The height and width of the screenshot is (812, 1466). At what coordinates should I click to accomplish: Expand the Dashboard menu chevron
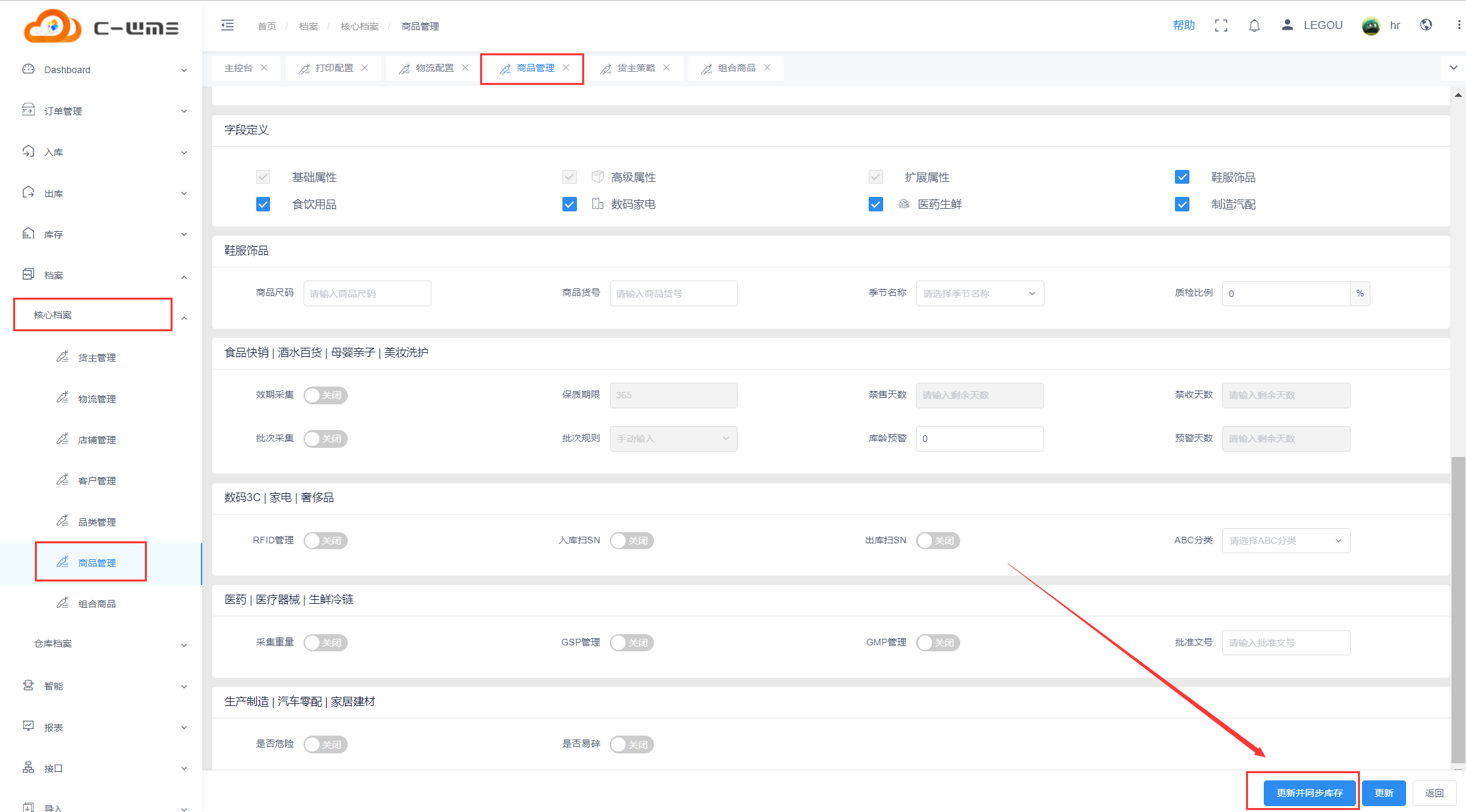point(184,70)
